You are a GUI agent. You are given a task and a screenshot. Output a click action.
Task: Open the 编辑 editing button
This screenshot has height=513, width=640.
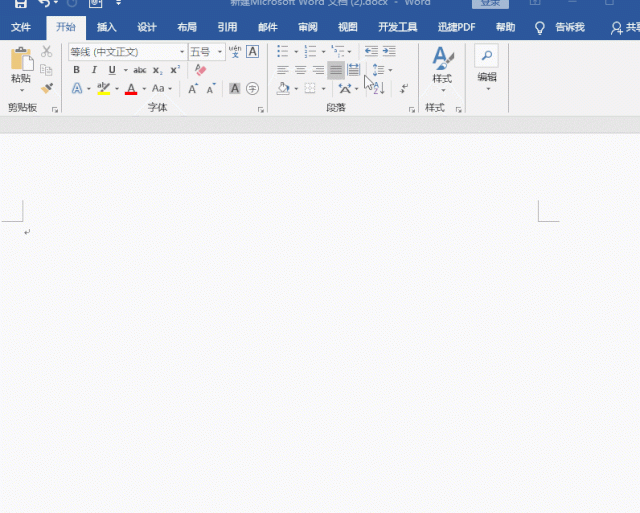coord(487,68)
